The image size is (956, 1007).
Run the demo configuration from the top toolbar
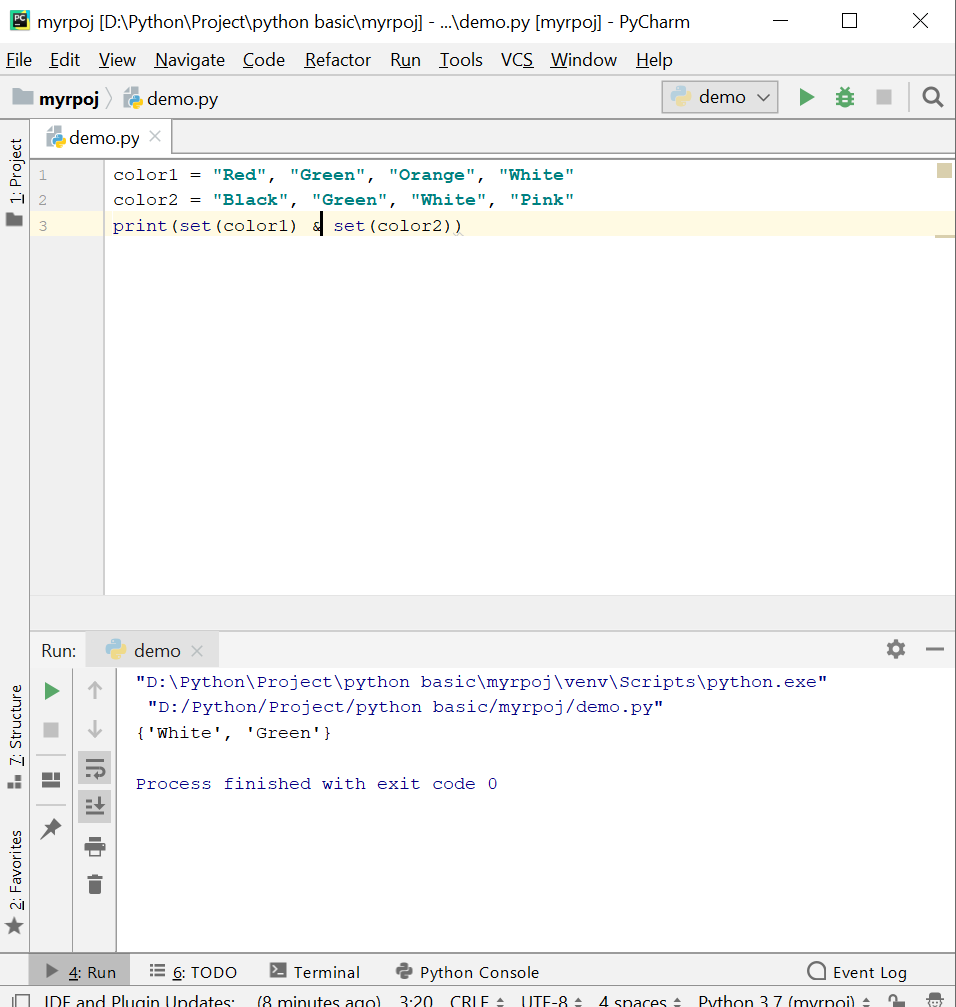coord(806,97)
